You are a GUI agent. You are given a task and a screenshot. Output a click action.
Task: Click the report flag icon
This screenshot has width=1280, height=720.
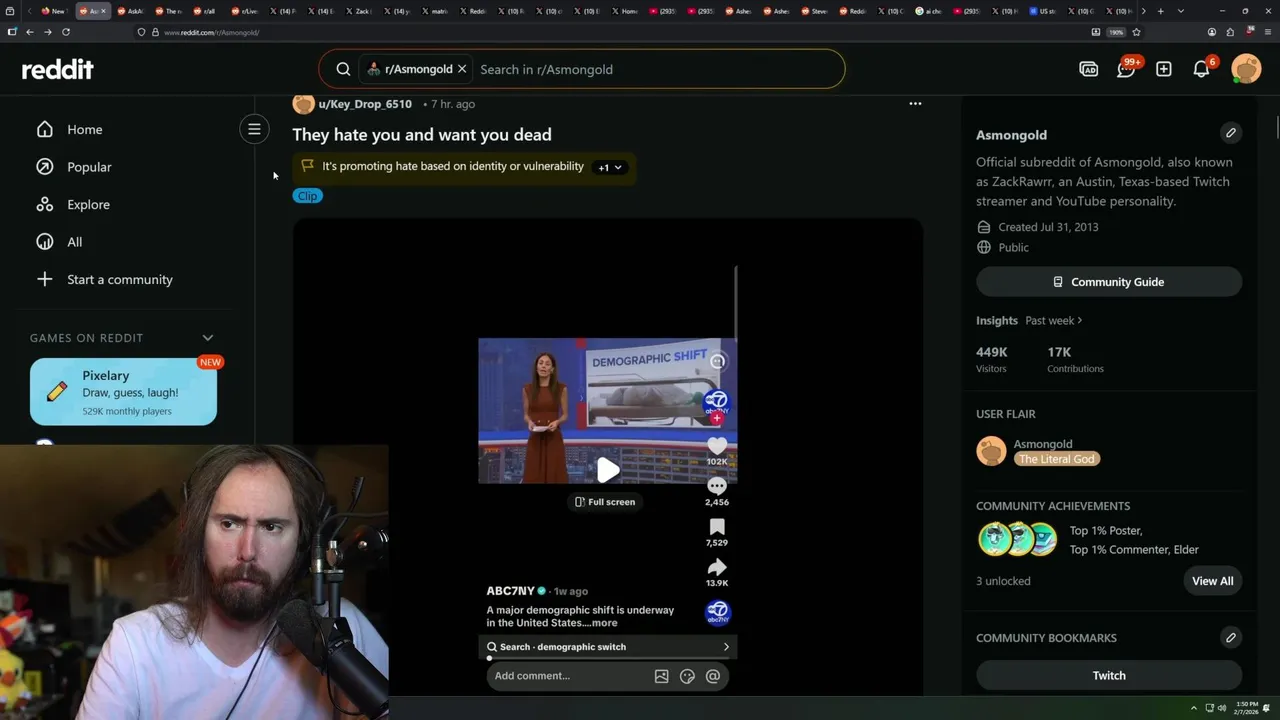point(308,166)
